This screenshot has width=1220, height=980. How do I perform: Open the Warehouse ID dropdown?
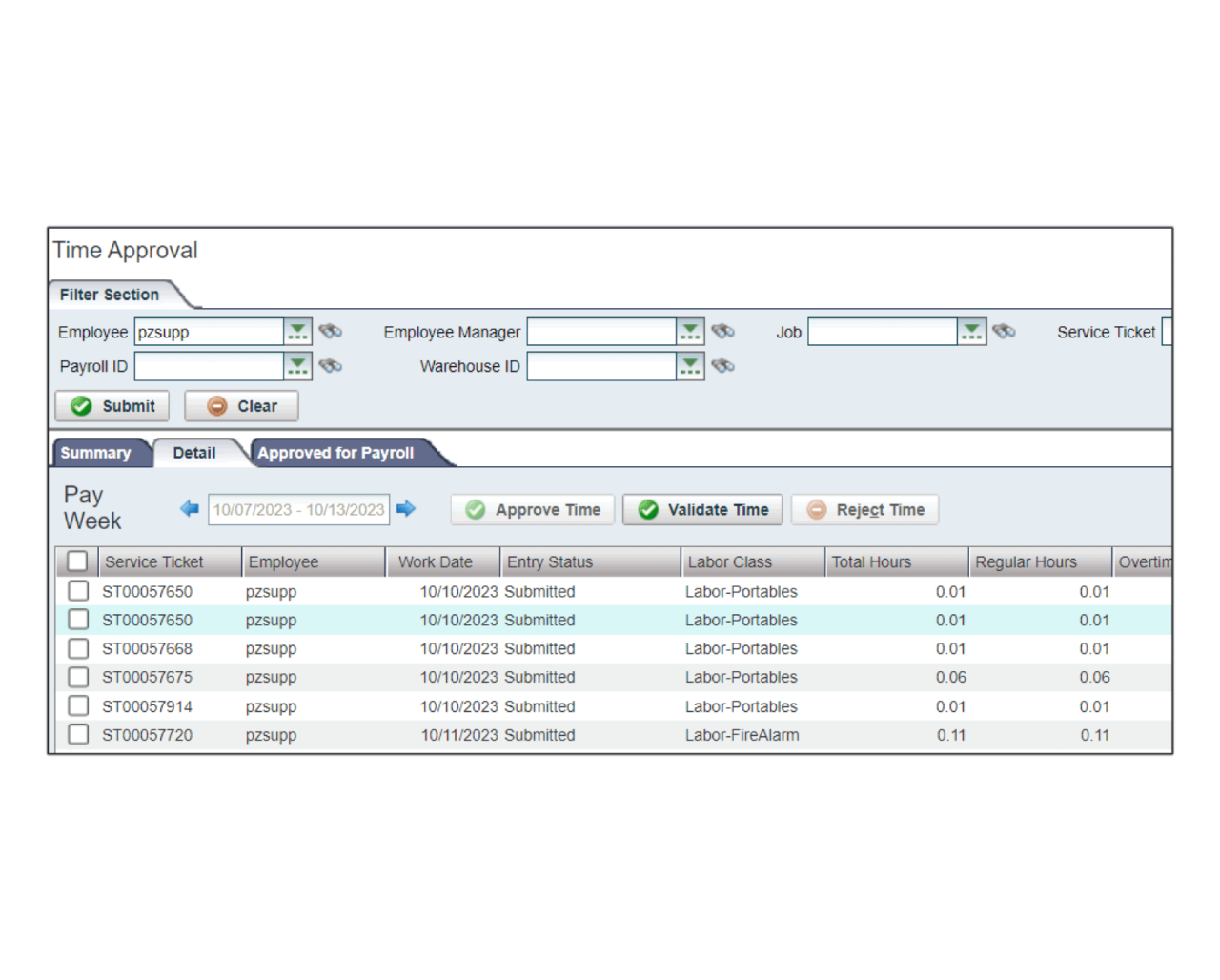coord(690,366)
